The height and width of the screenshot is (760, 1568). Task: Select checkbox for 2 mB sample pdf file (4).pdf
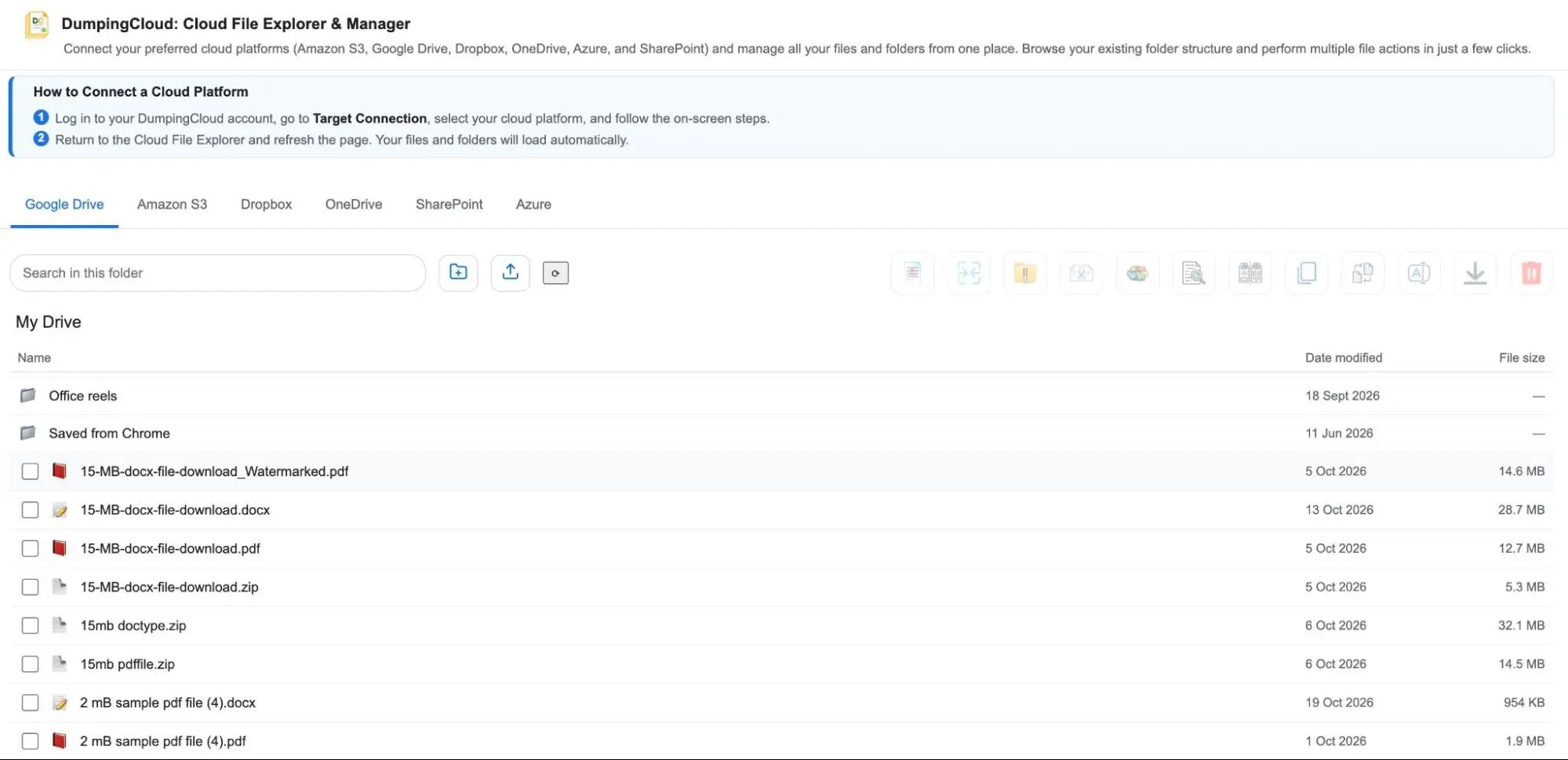[x=30, y=741]
